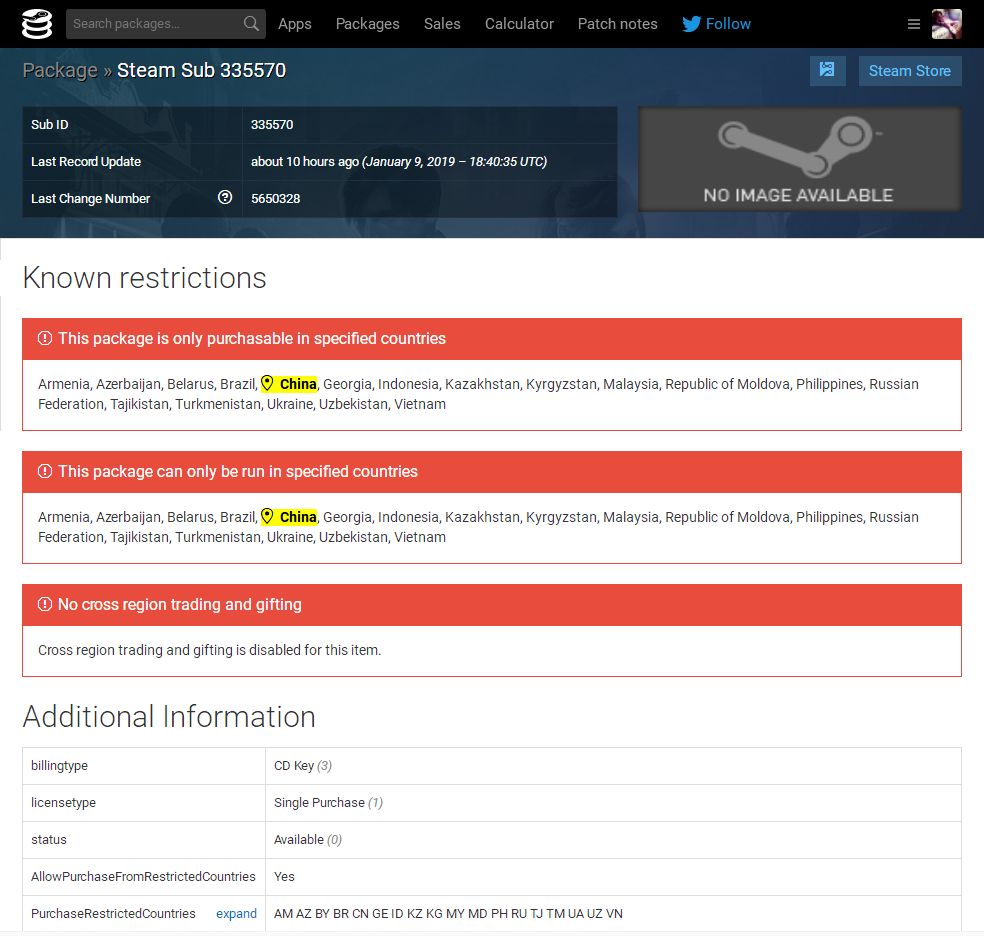The width and height of the screenshot is (984, 936).
Task: Open the Steam Store button
Action: tap(910, 70)
